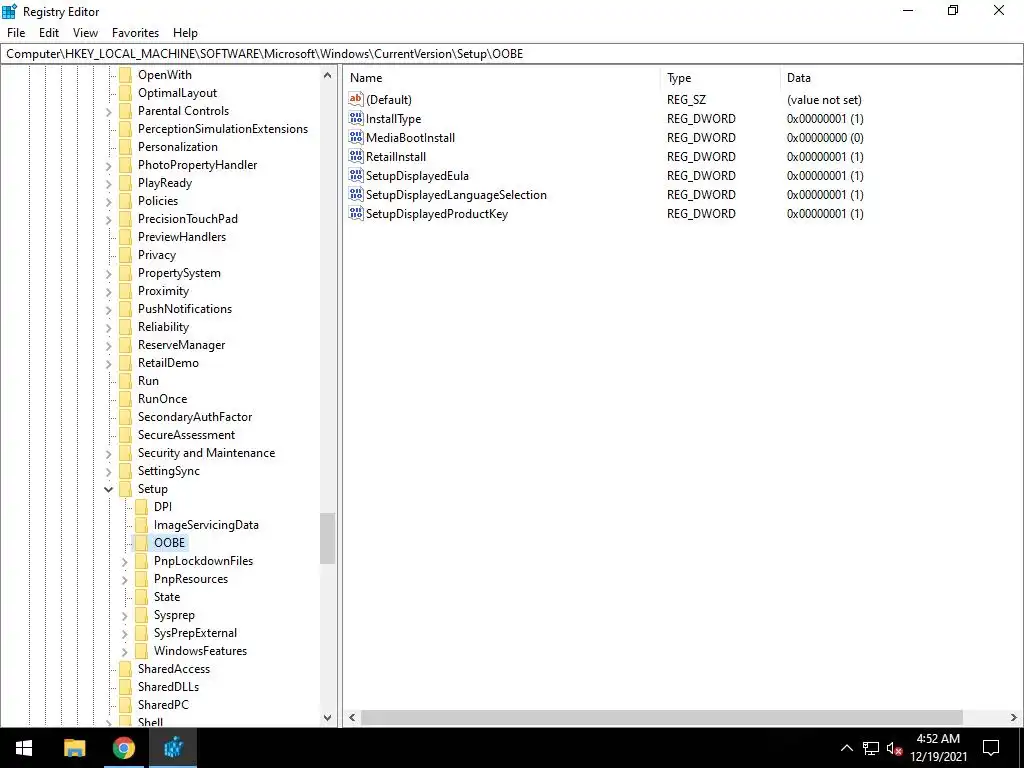
Task: Open the File menu
Action: (16, 33)
